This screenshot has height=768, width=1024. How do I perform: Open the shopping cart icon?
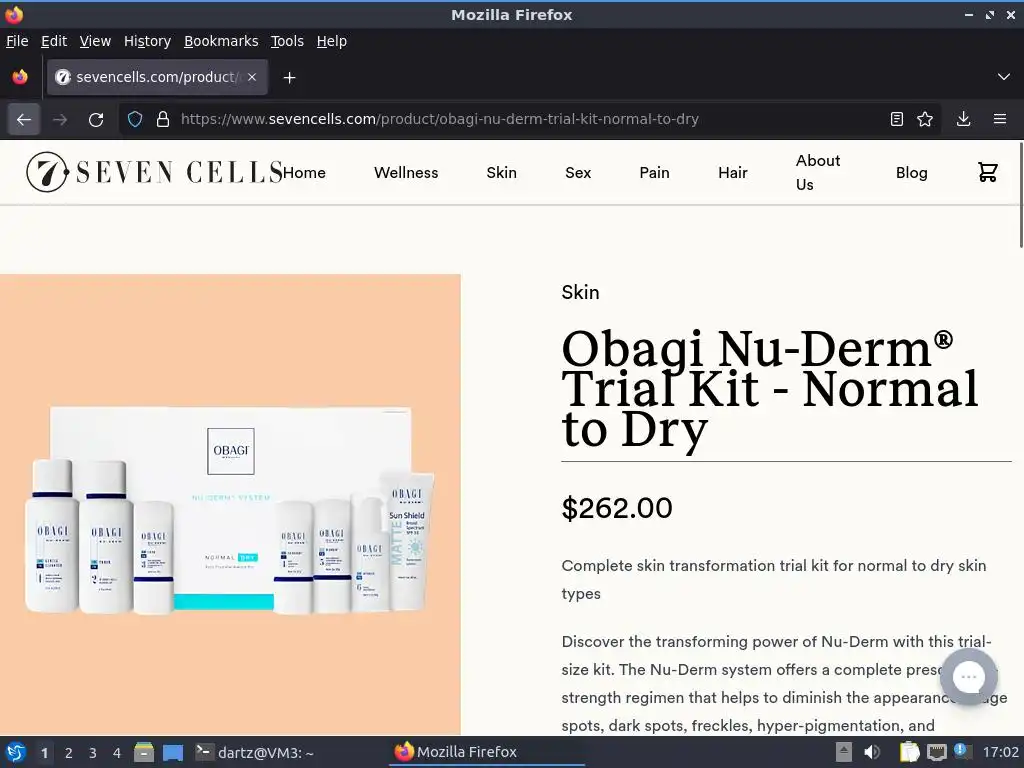point(987,172)
